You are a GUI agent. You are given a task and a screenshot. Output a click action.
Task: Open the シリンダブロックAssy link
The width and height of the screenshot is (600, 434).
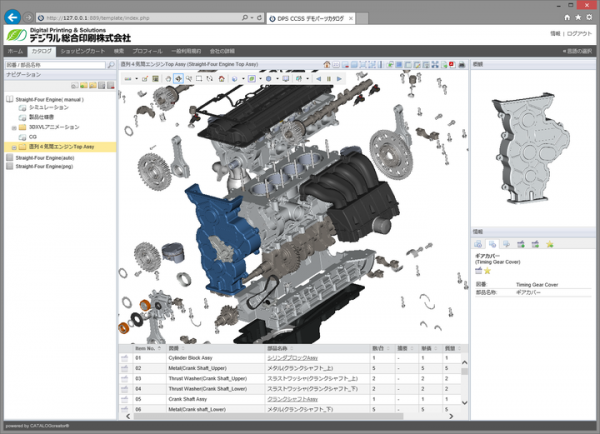pos(292,358)
